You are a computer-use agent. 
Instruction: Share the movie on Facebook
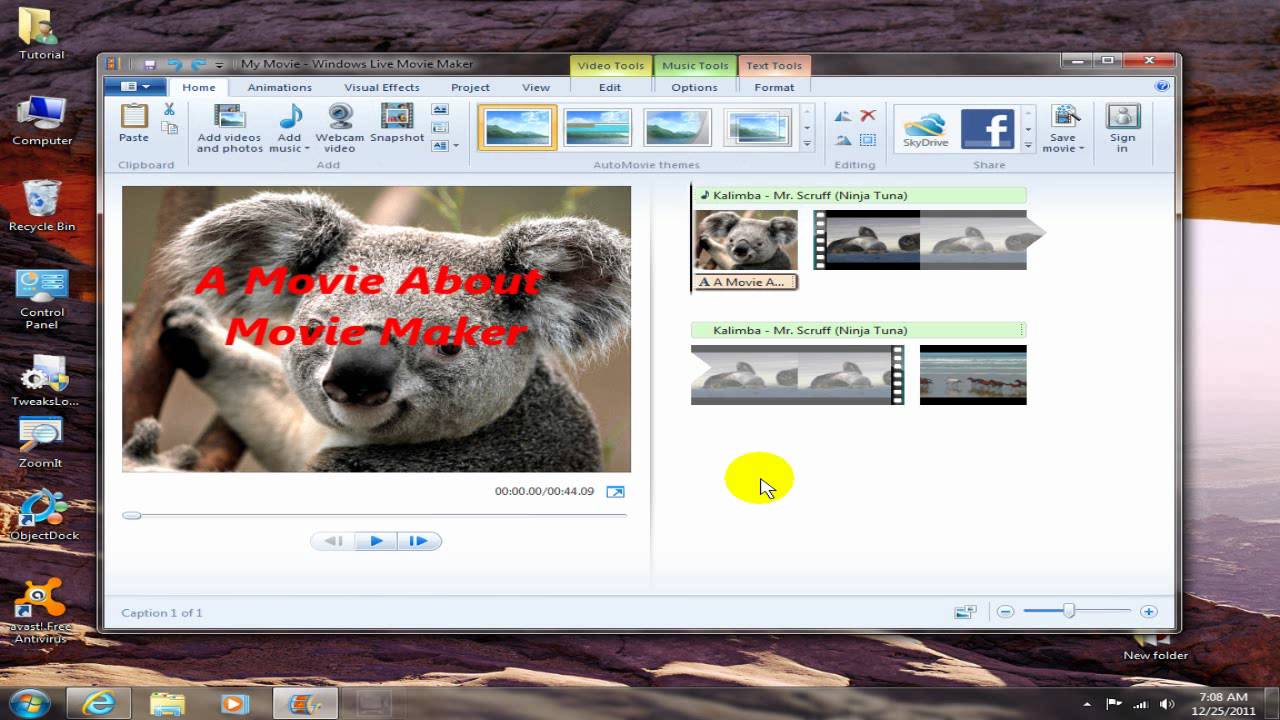pyautogui.click(x=987, y=129)
